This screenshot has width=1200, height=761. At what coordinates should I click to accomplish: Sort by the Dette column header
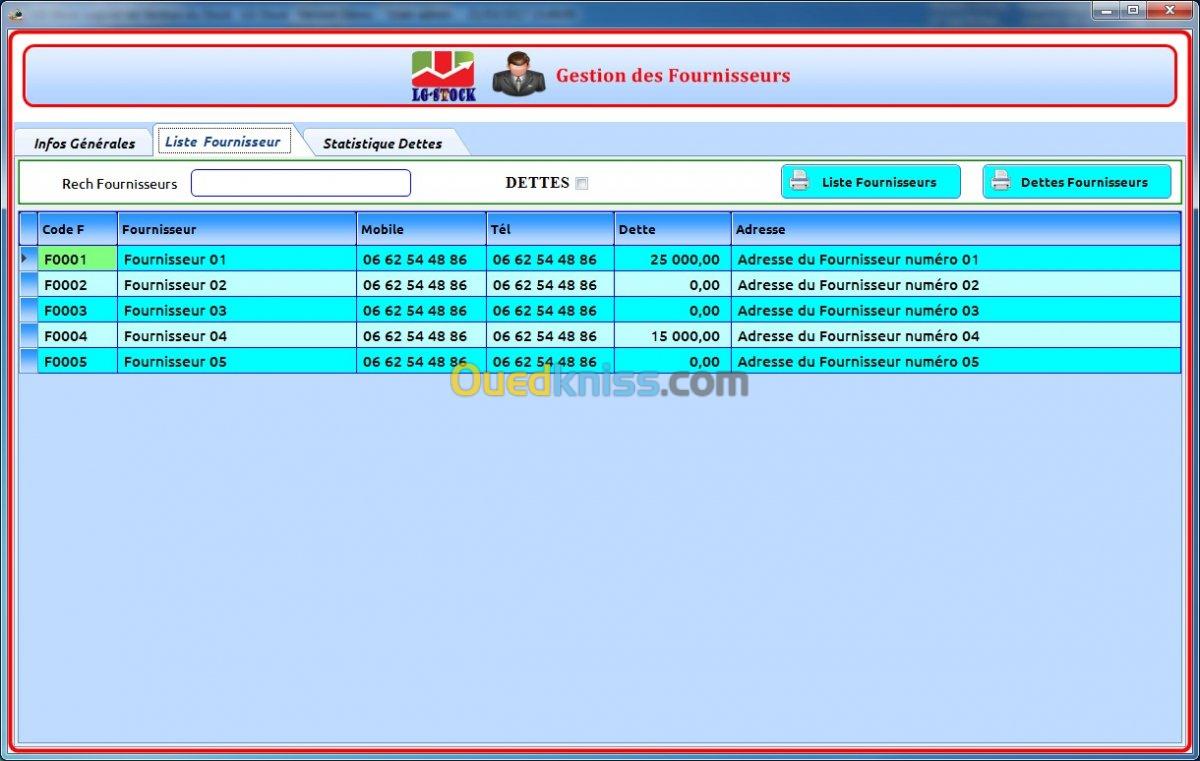[672, 229]
